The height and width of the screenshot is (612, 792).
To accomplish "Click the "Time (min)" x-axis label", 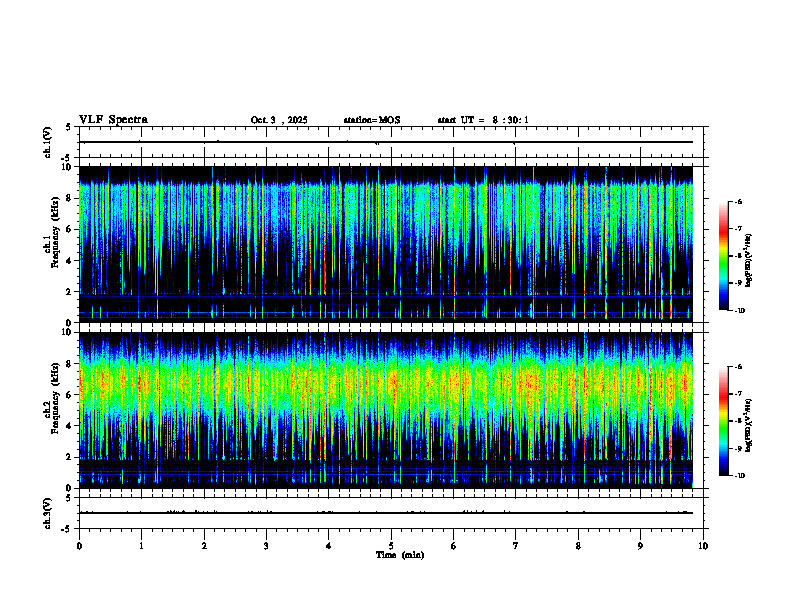I will [x=400, y=555].
